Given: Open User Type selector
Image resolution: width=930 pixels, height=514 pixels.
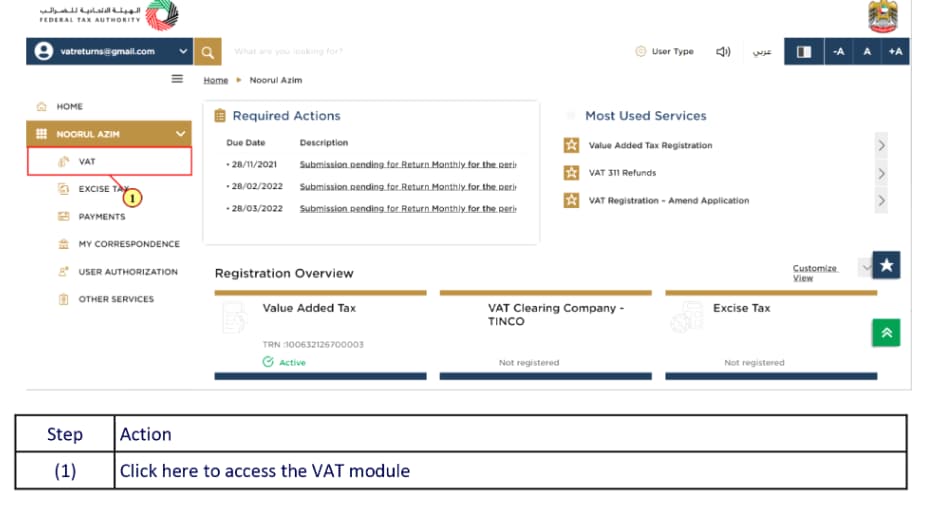Looking at the screenshot, I should click(664, 52).
